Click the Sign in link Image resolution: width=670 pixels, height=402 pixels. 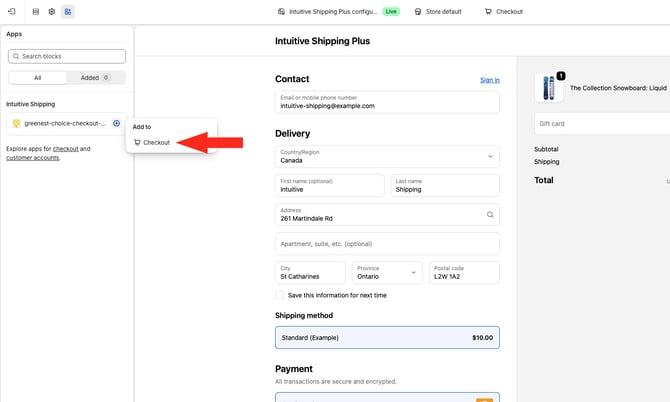pyautogui.click(x=490, y=80)
